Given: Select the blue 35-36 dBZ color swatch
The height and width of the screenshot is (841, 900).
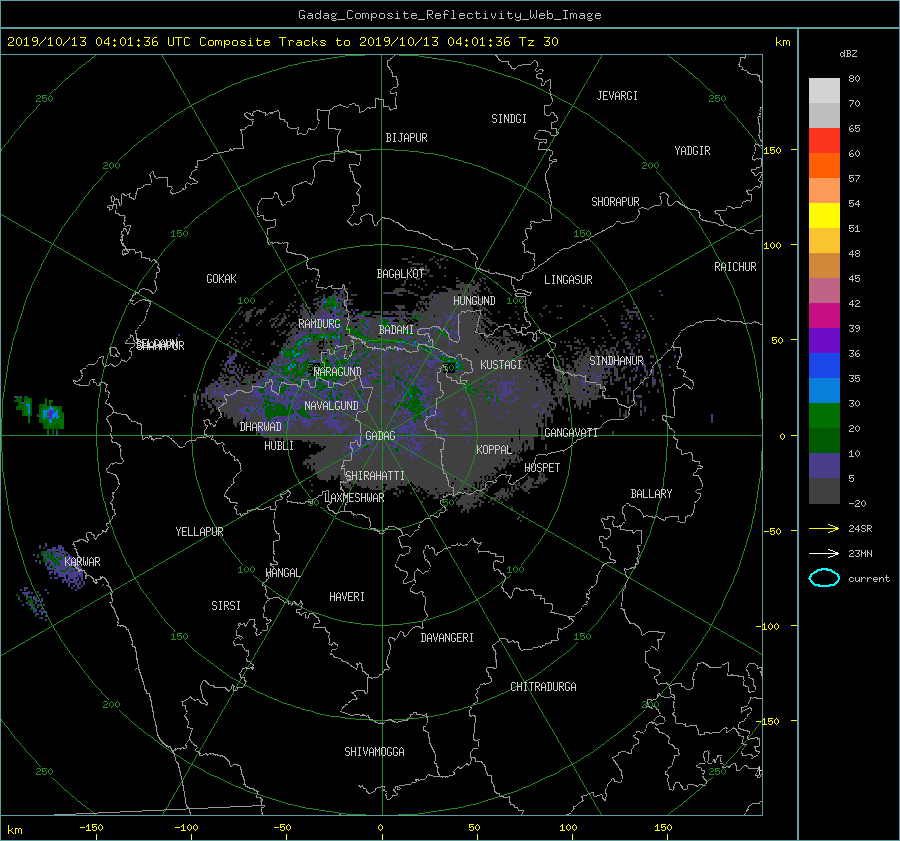Looking at the screenshot, I should [824, 366].
